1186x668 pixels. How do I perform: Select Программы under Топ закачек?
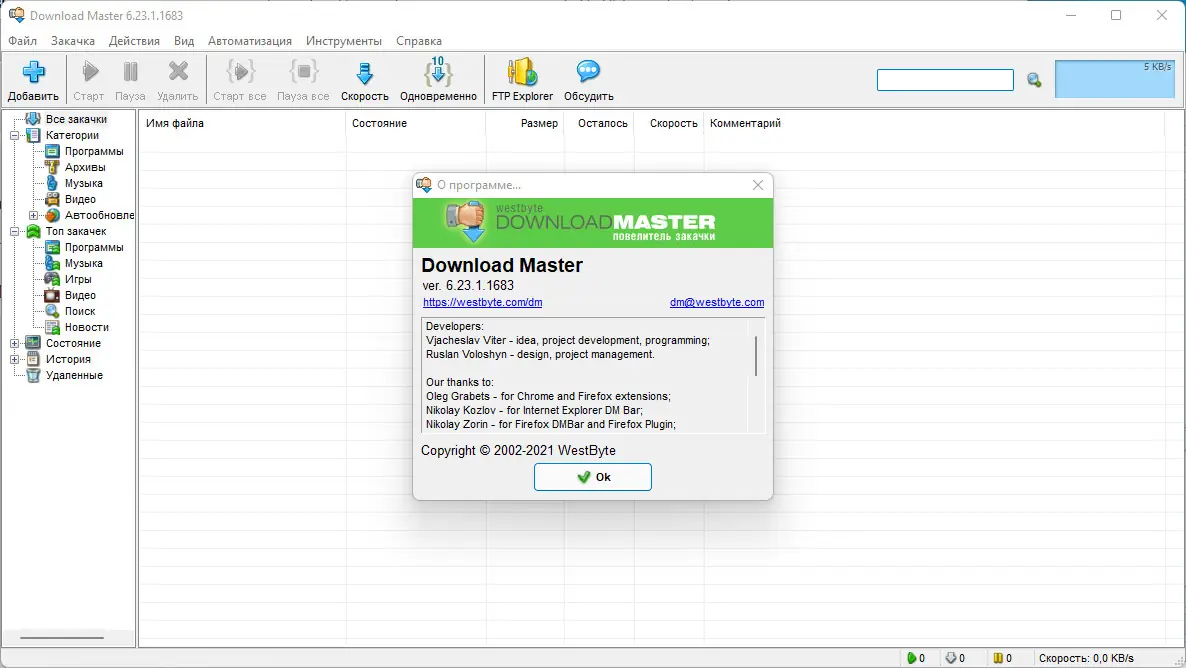pyautogui.click(x=94, y=247)
